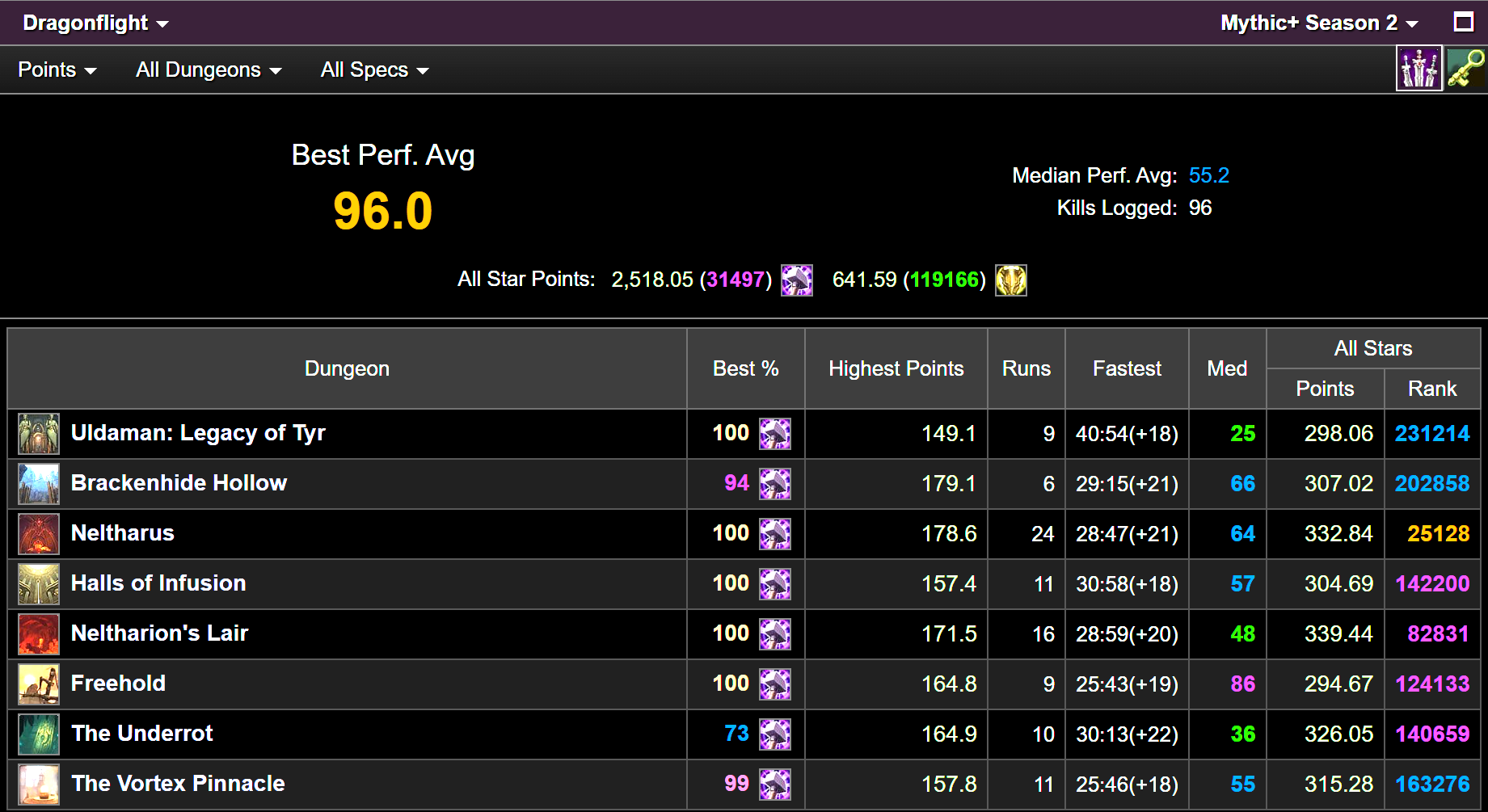Screen dimensions: 1488x812
Task: Click spec icon in The Underrot Best % cell
Action: [x=774, y=734]
